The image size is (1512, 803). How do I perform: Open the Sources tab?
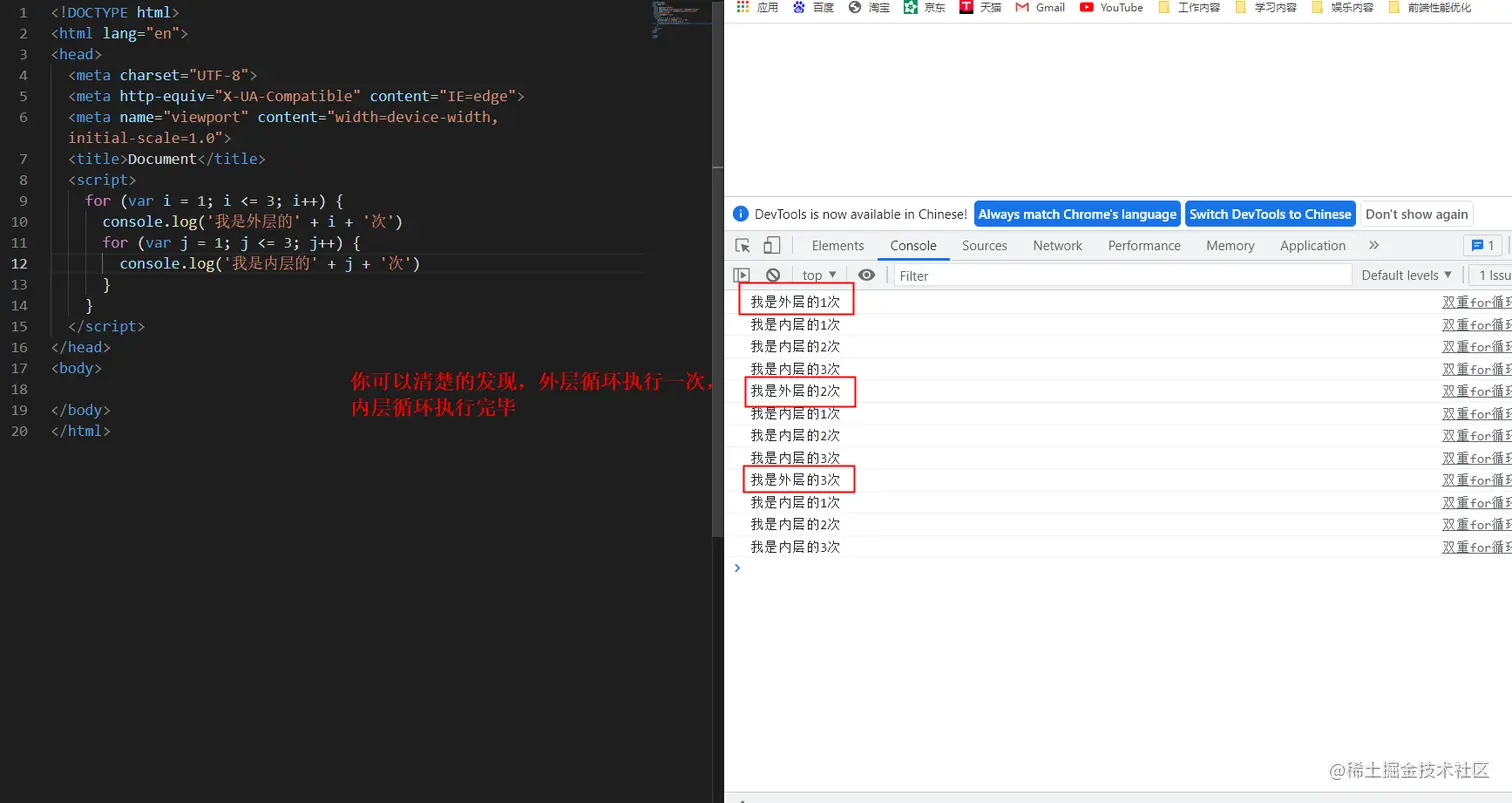click(985, 246)
